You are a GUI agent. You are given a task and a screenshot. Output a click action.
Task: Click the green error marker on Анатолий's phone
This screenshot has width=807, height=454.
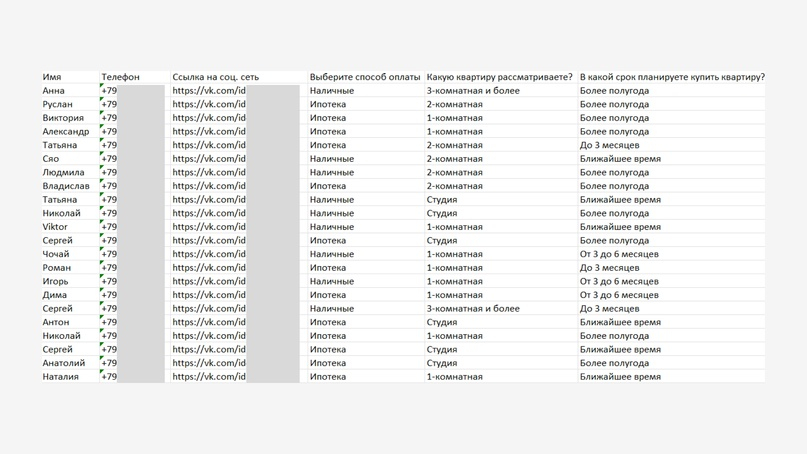pyautogui.click(x=102, y=359)
